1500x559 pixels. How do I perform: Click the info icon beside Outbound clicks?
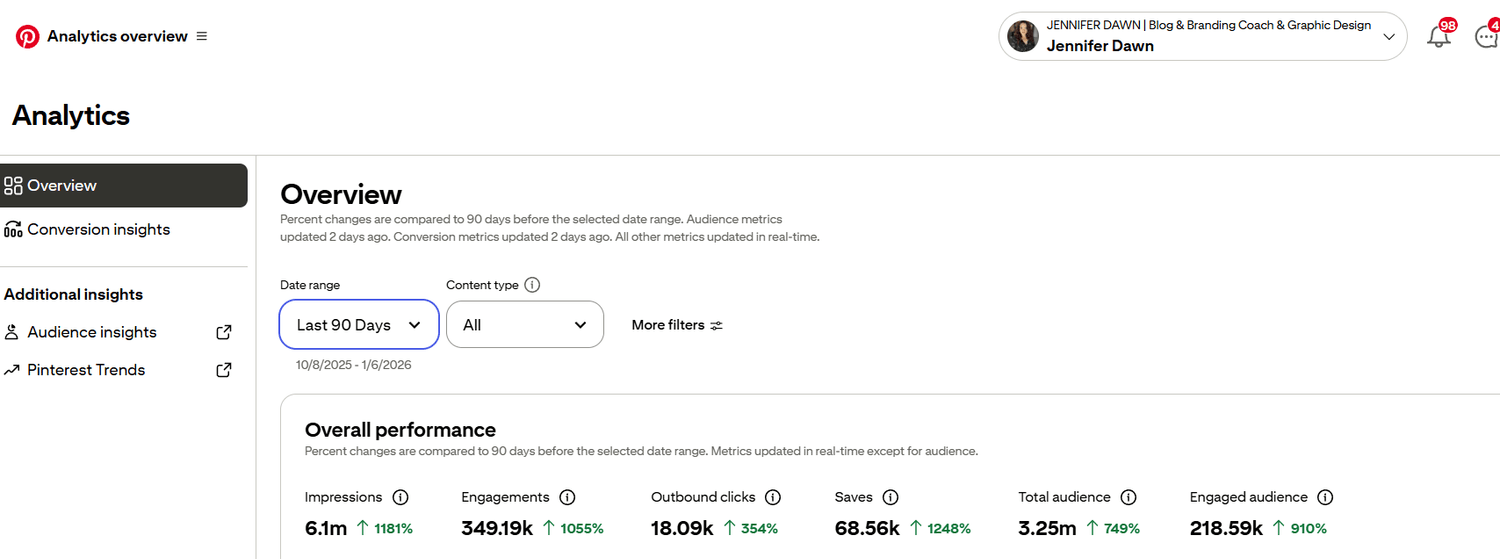772,497
